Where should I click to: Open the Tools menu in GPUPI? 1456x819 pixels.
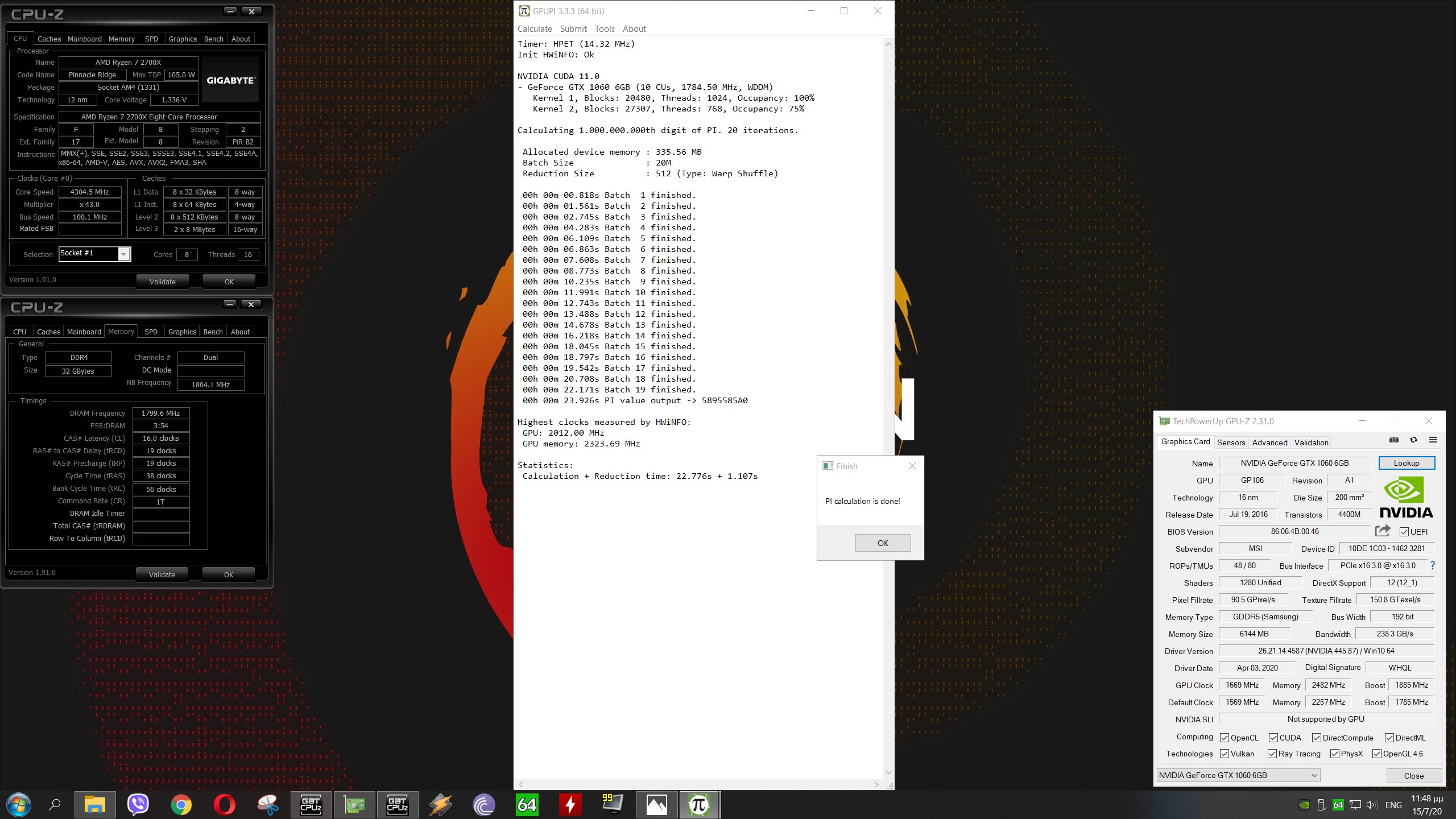(x=605, y=28)
